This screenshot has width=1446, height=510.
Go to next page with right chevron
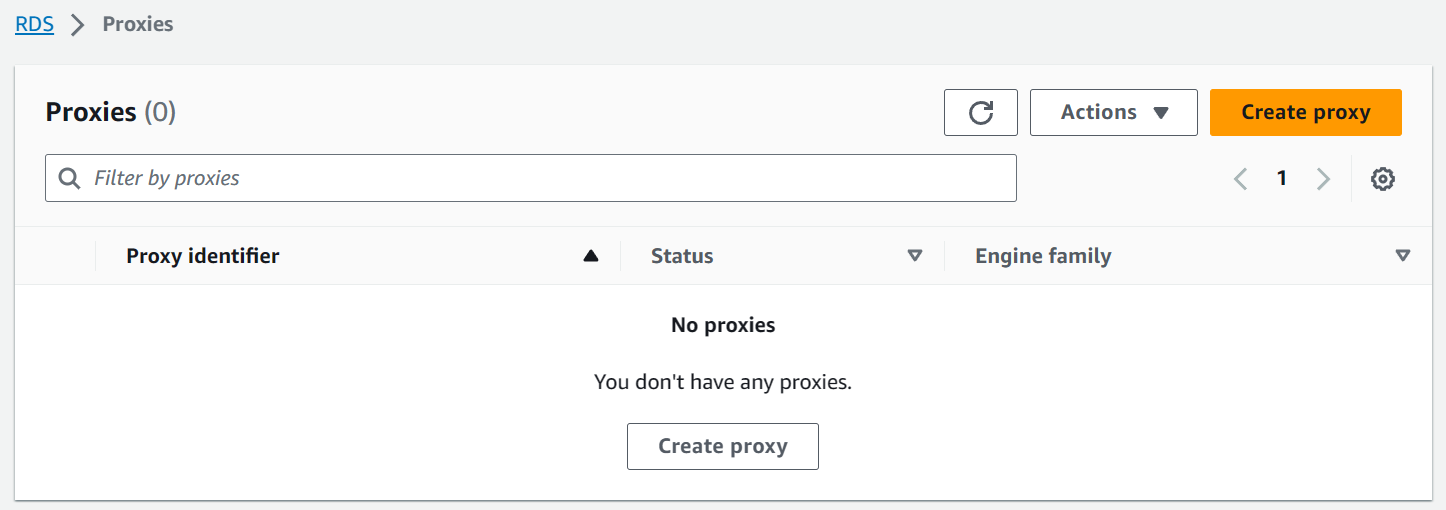pyautogui.click(x=1323, y=179)
